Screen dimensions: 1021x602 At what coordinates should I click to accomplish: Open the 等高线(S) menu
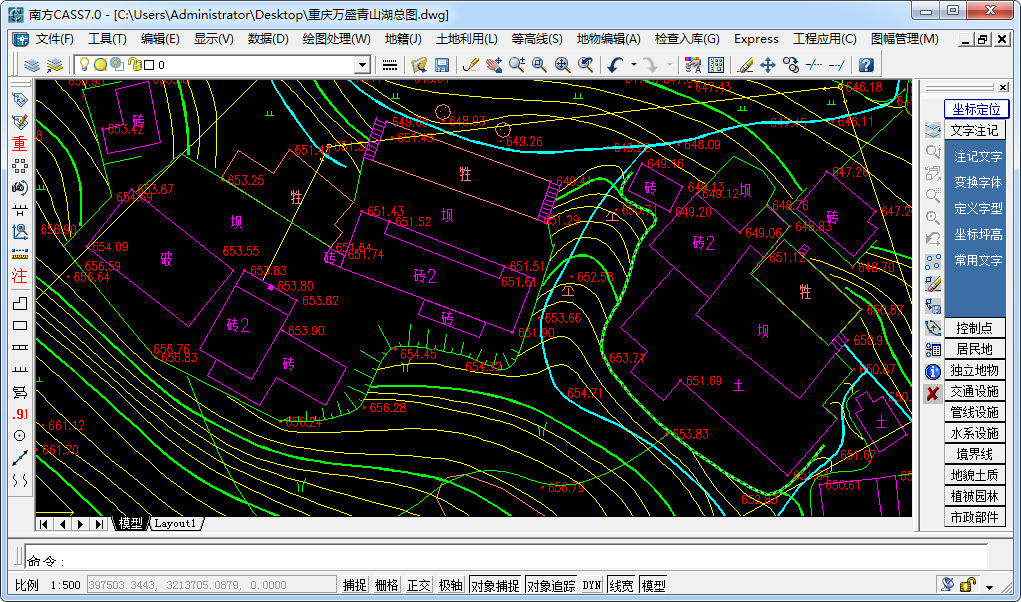tap(537, 39)
